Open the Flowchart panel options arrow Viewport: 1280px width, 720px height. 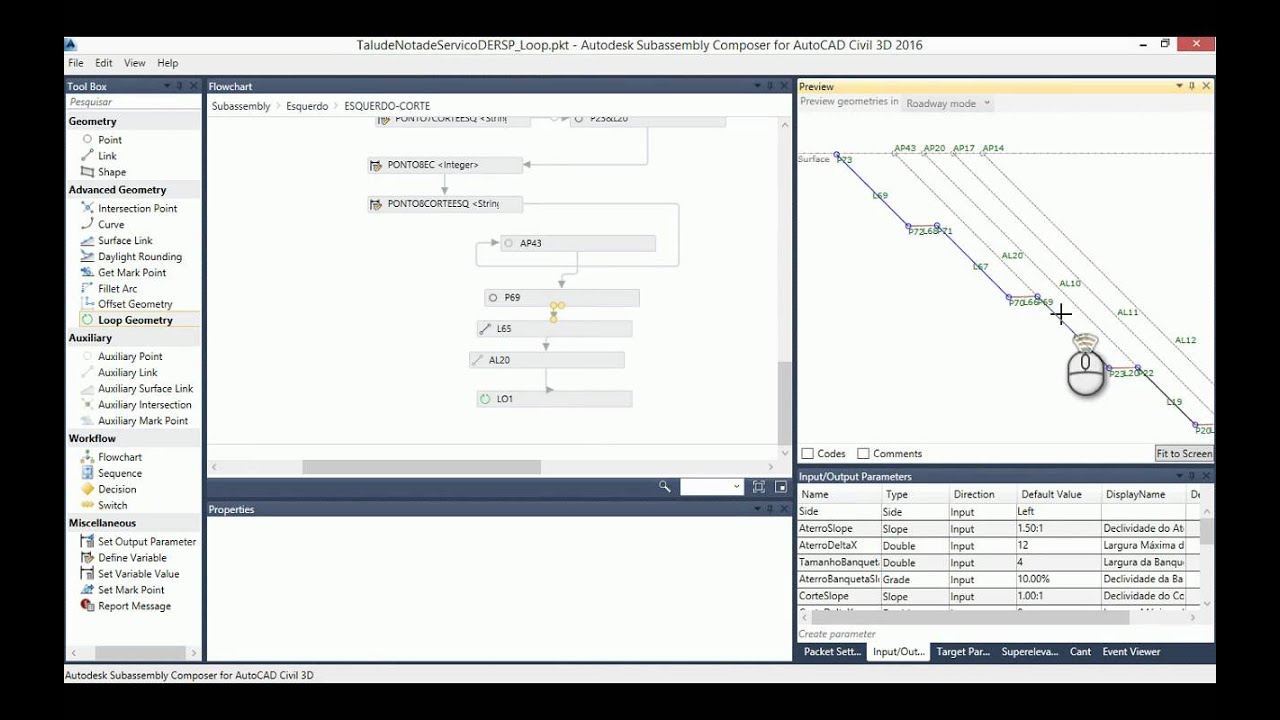(757, 86)
